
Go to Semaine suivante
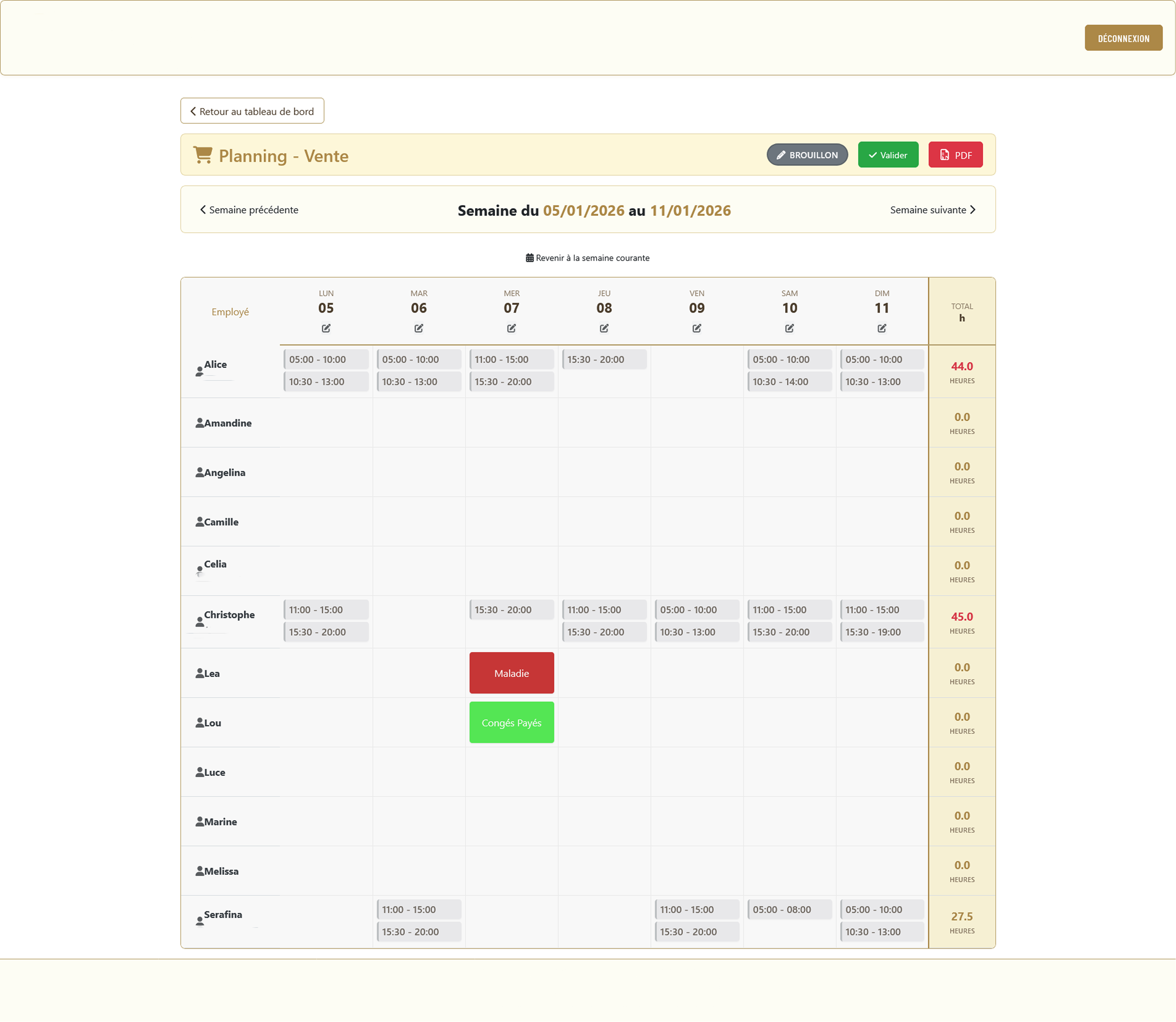tap(933, 210)
